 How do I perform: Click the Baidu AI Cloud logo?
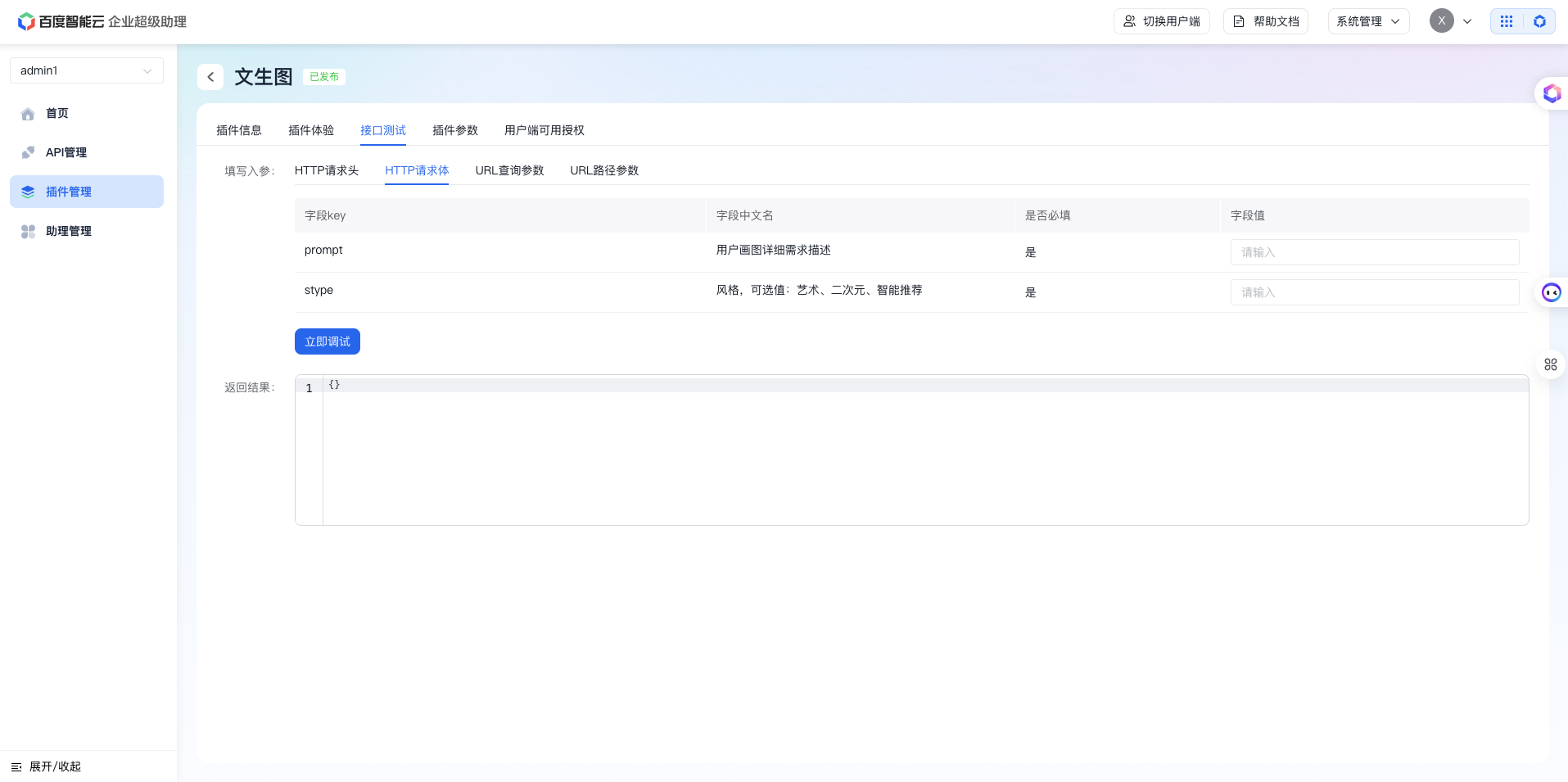(102, 21)
